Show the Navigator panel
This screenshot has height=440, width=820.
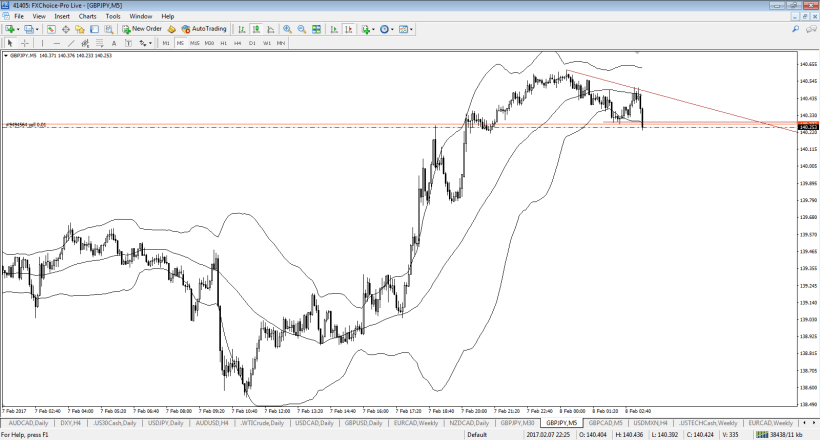(80, 29)
